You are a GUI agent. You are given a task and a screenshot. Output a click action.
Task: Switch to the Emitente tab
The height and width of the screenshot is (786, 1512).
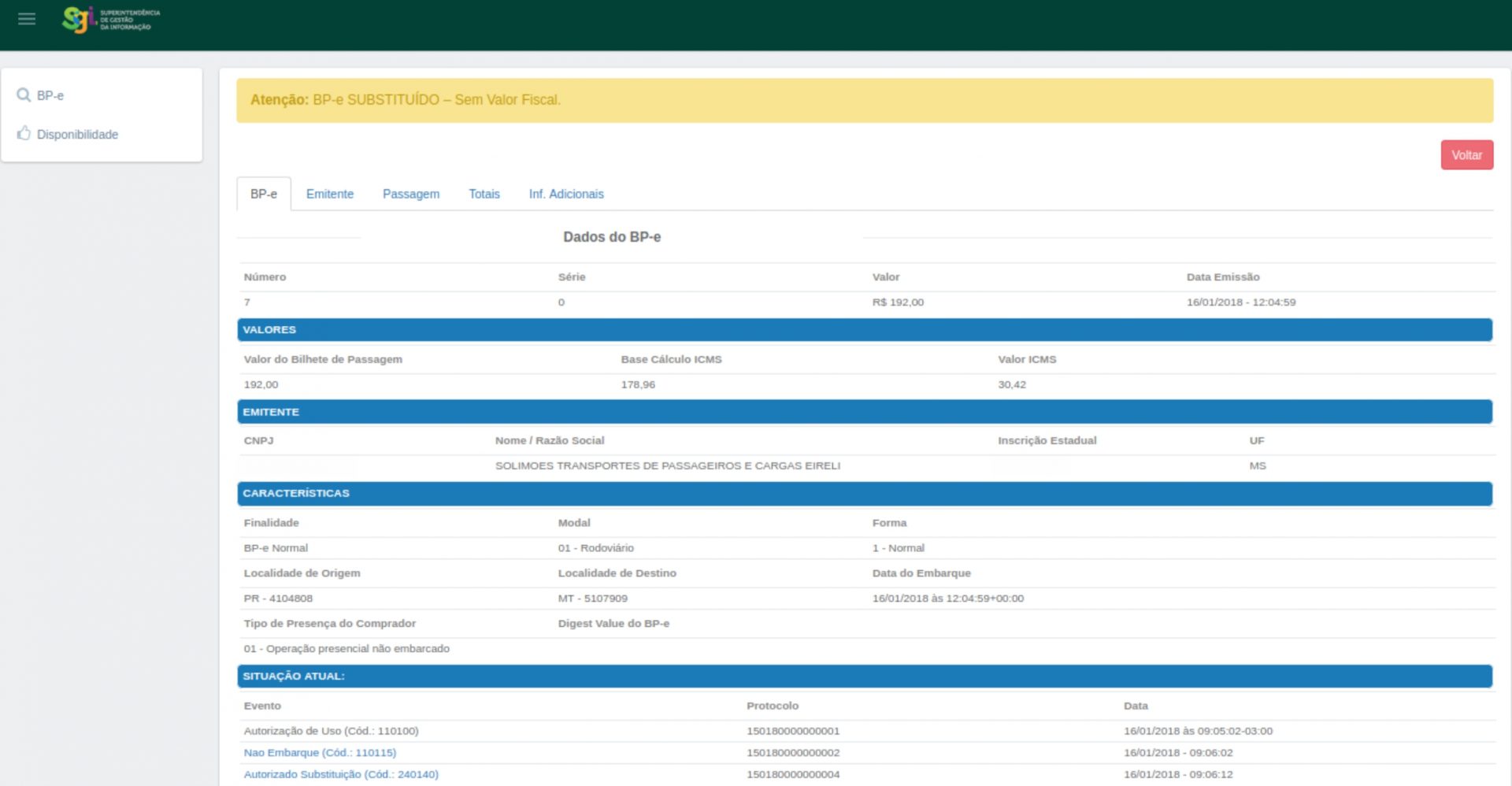tap(329, 194)
